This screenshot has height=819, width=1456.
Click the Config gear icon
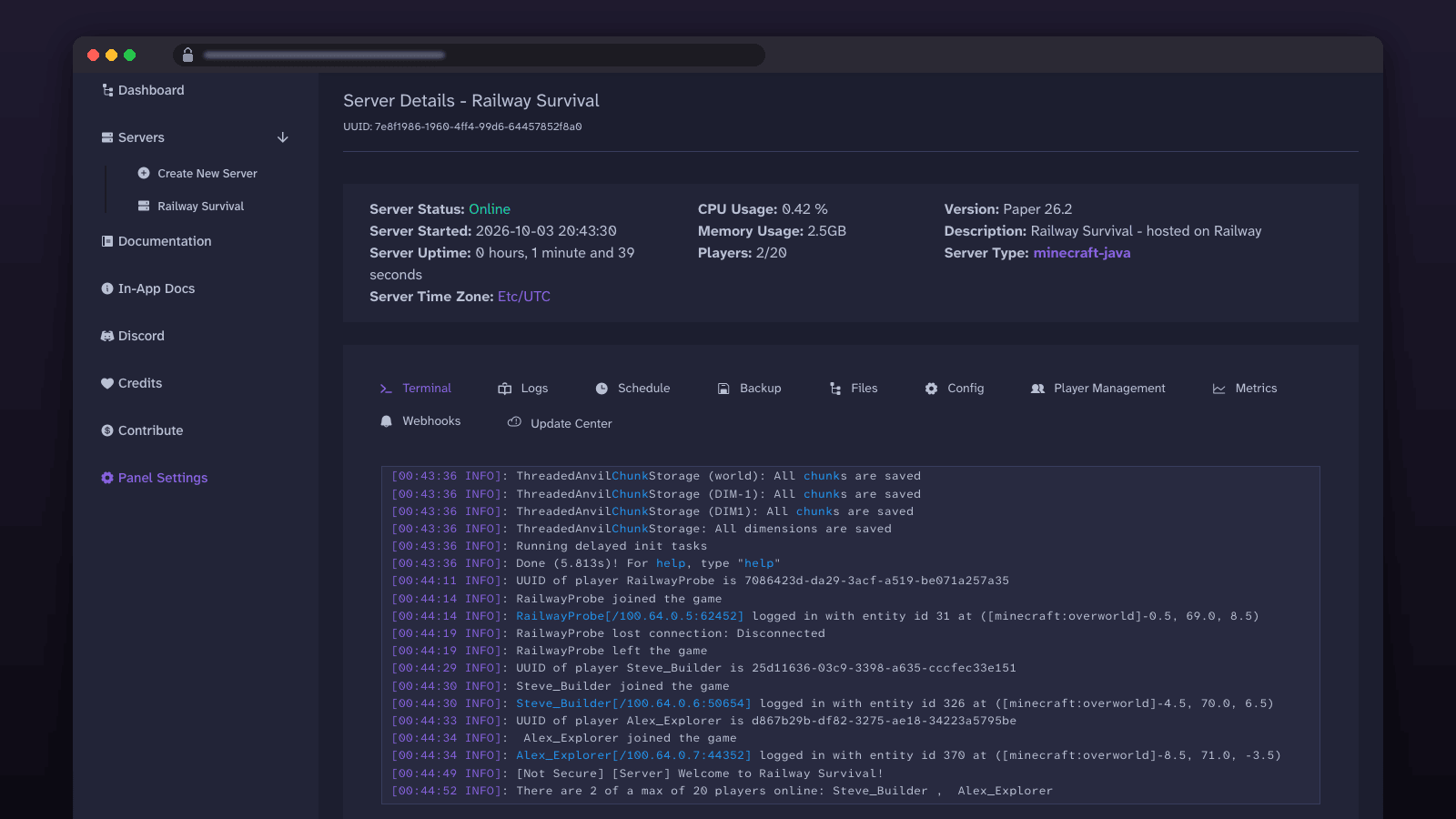pyautogui.click(x=931, y=389)
